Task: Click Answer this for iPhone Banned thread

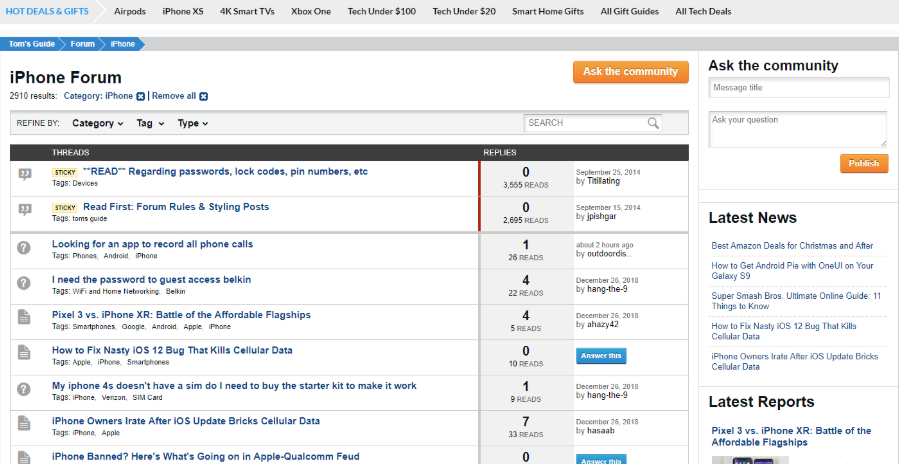Action: point(601,459)
